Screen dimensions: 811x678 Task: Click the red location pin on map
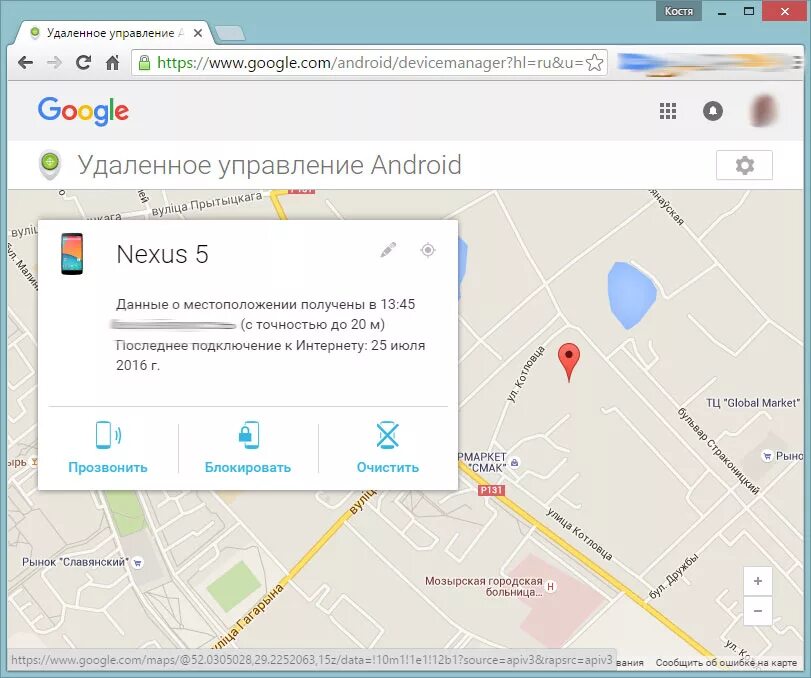(569, 363)
